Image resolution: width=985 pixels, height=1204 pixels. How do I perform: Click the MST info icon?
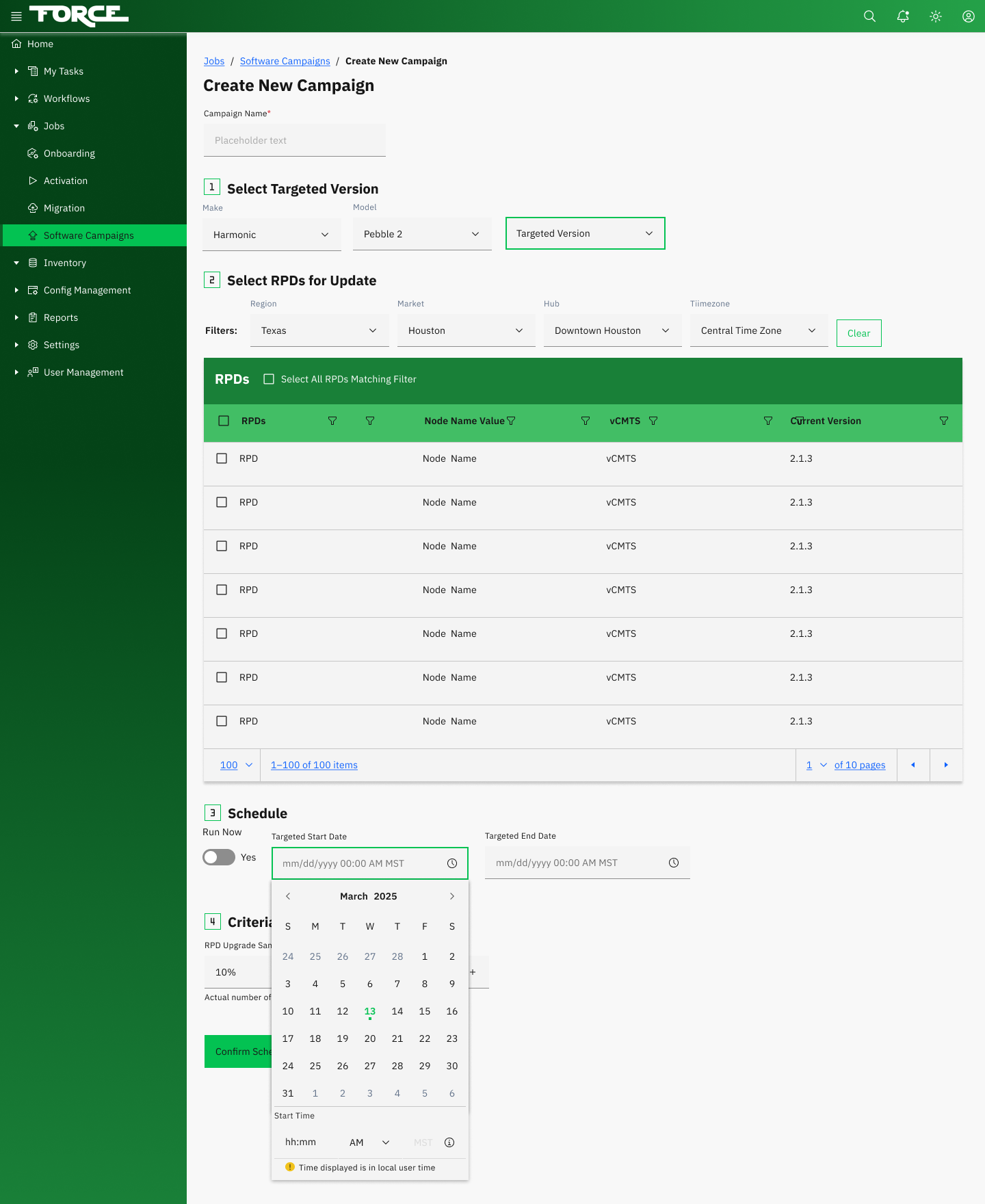click(449, 1142)
